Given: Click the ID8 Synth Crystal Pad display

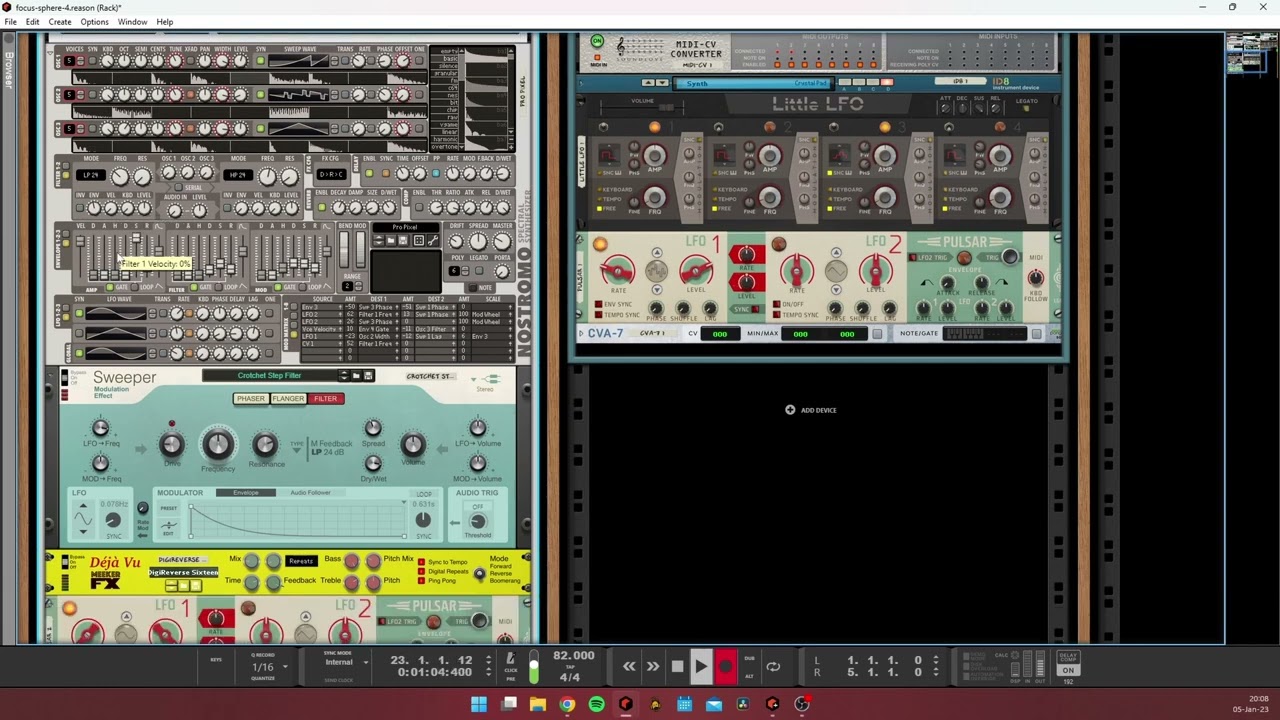Looking at the screenshot, I should (756, 84).
